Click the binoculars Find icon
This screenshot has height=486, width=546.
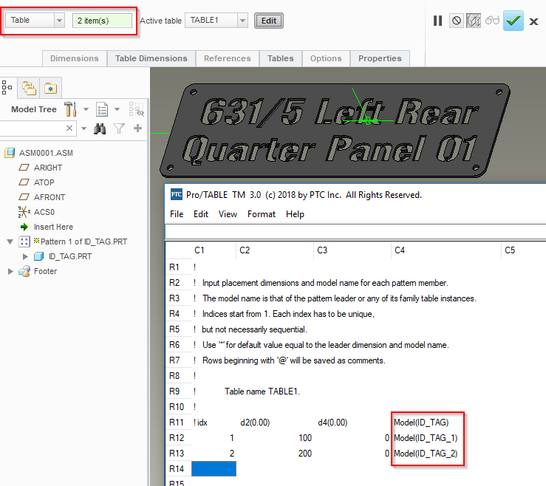click(100, 129)
